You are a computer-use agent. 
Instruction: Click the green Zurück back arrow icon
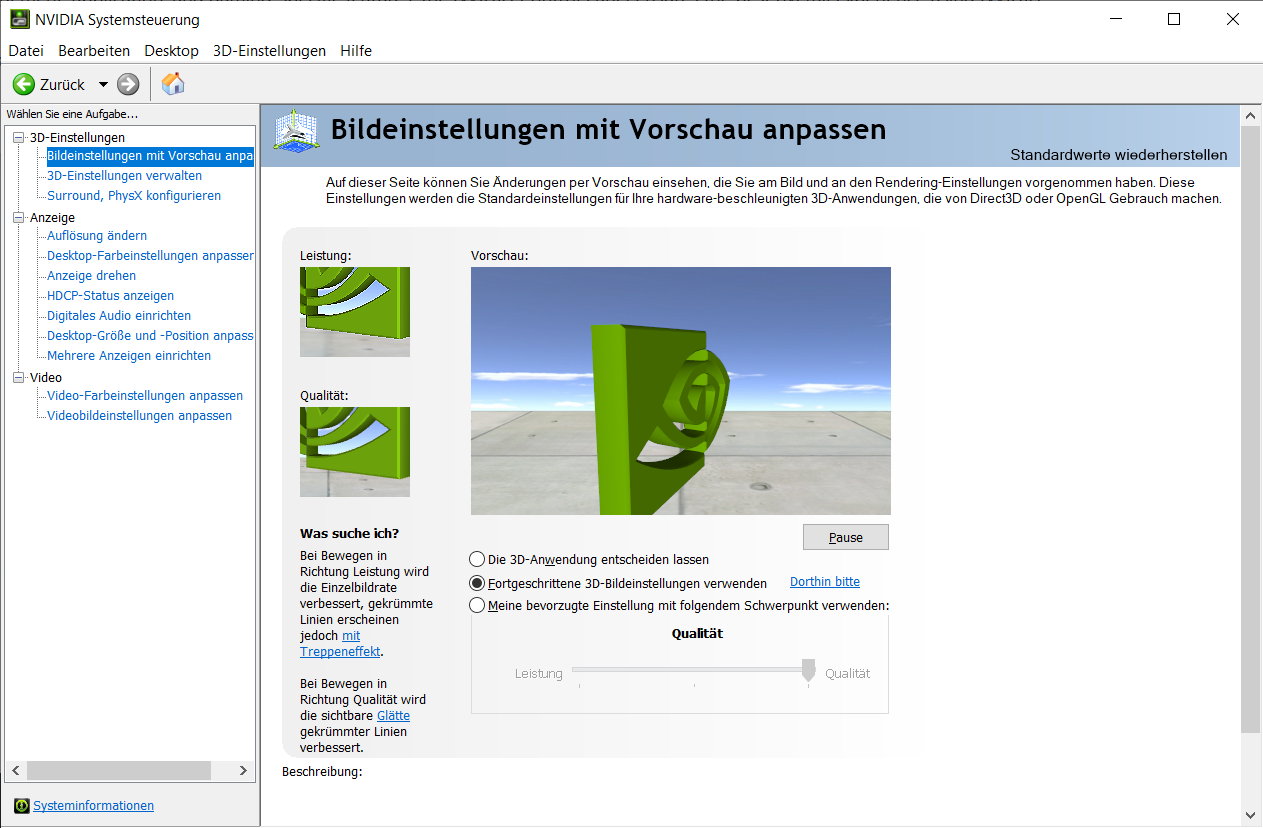tap(24, 84)
